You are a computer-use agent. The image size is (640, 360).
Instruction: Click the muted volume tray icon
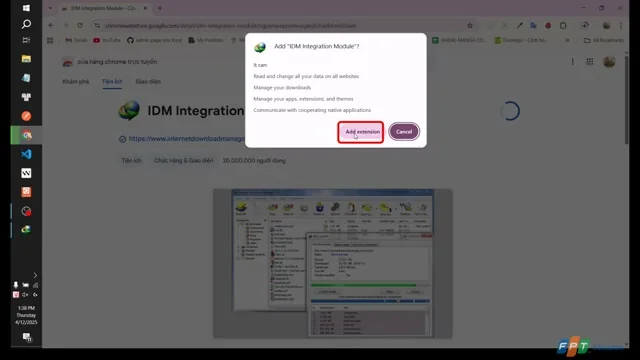(x=25, y=295)
